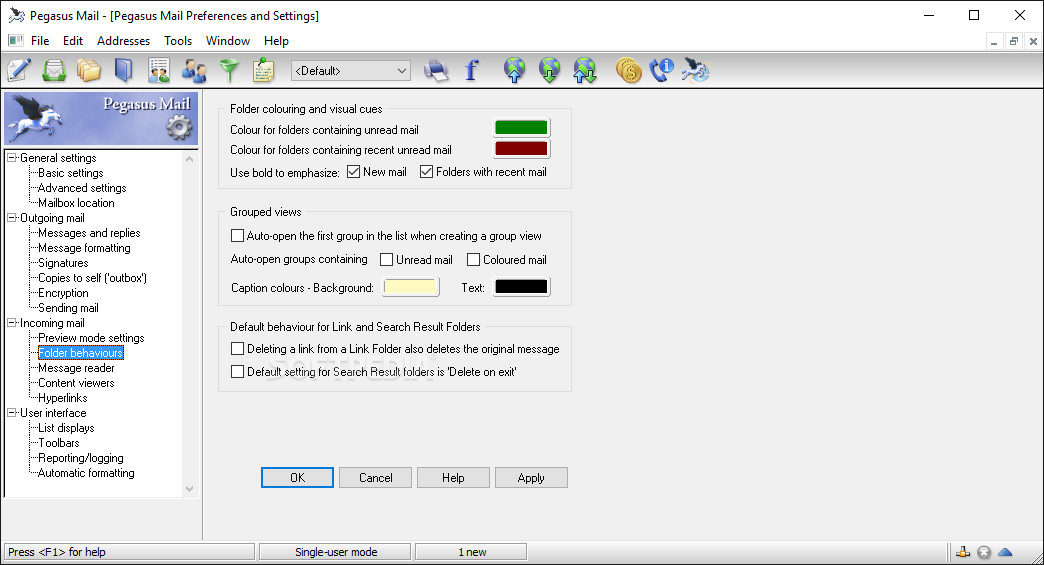Click the printer icon in toolbar
Image resolution: width=1044 pixels, height=565 pixels.
[x=436, y=70]
